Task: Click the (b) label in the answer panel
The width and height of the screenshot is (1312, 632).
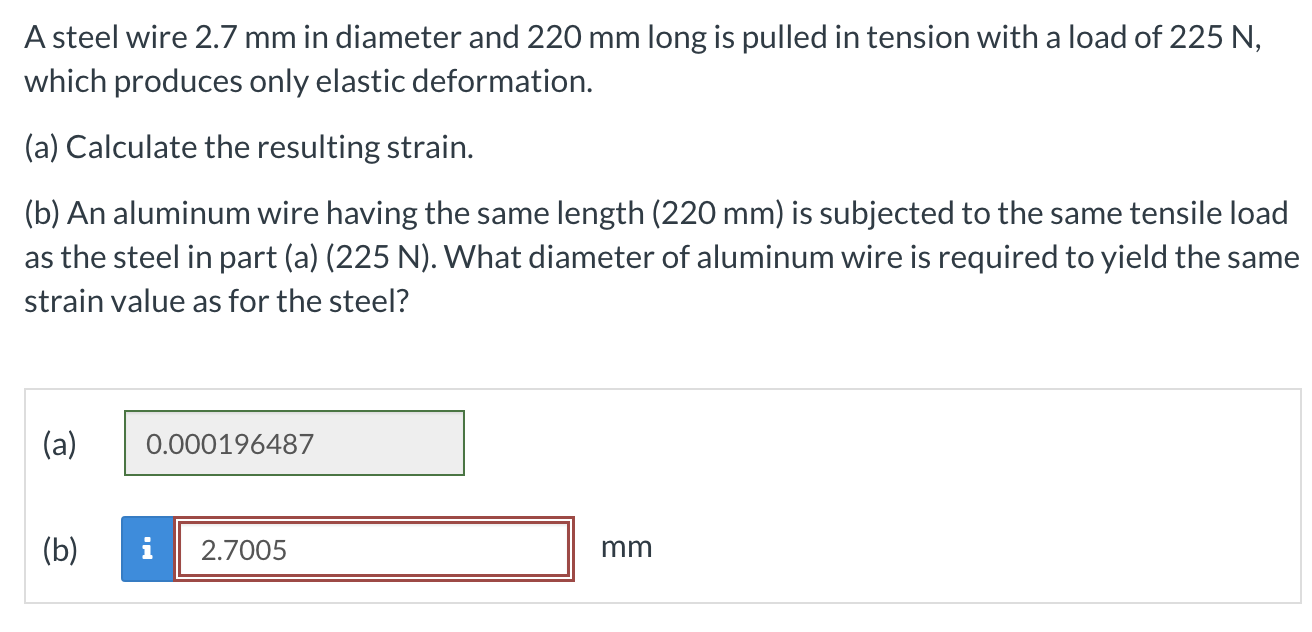Action: point(60,549)
